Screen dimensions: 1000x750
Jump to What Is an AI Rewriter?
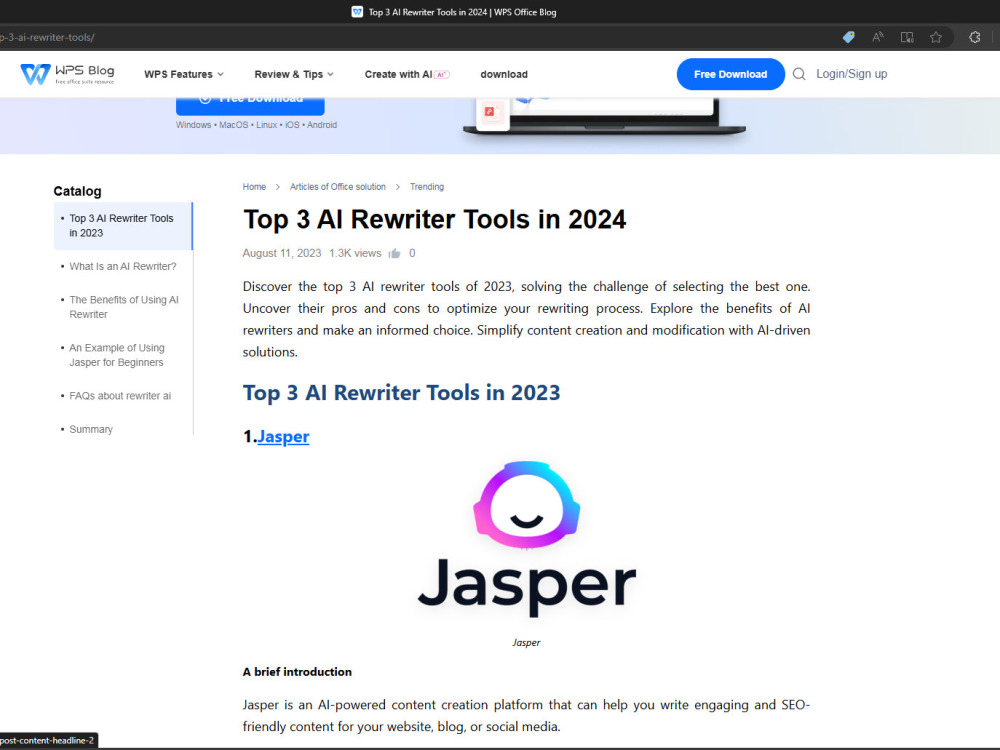click(122, 267)
